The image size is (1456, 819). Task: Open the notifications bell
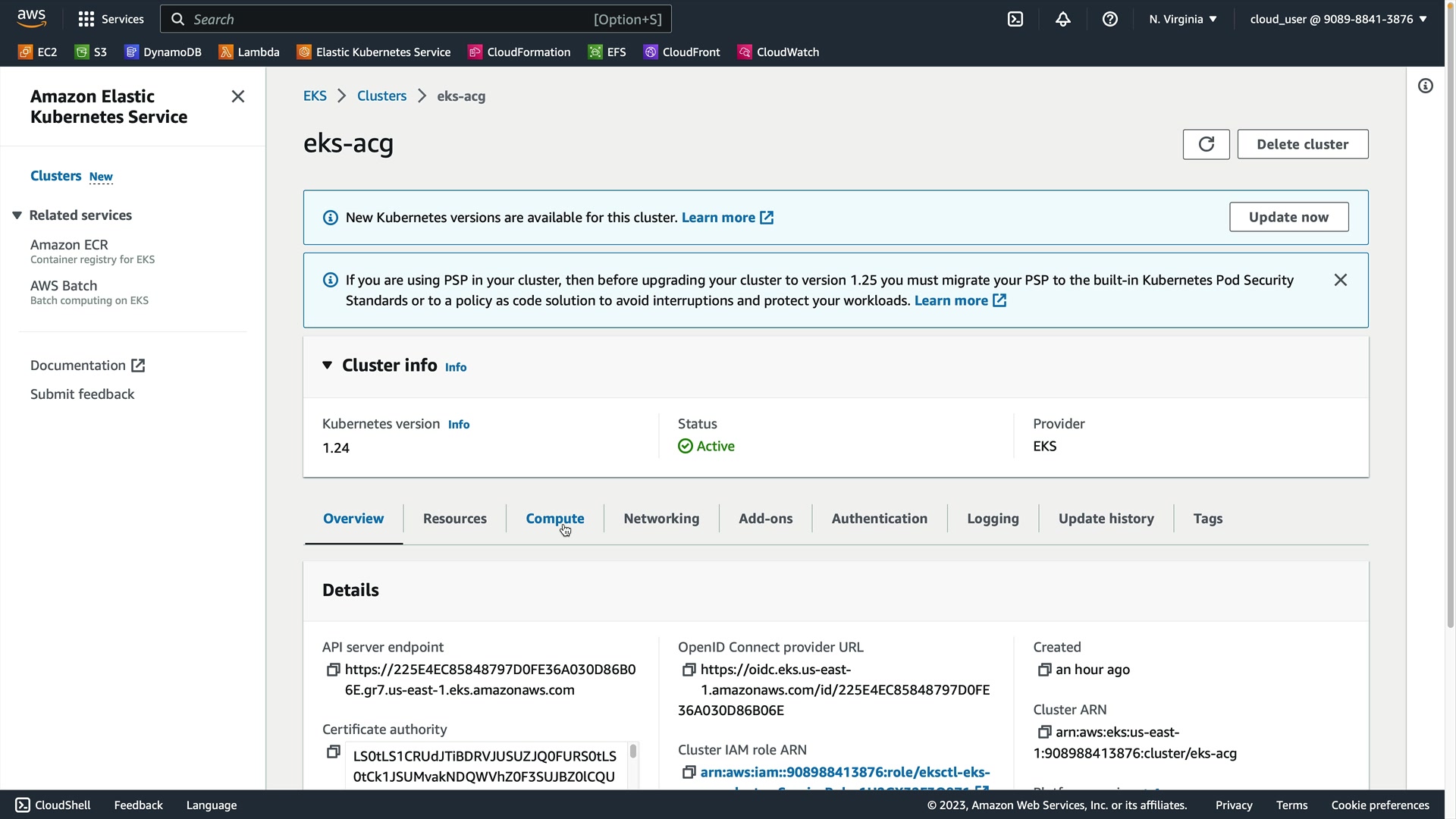(1062, 19)
